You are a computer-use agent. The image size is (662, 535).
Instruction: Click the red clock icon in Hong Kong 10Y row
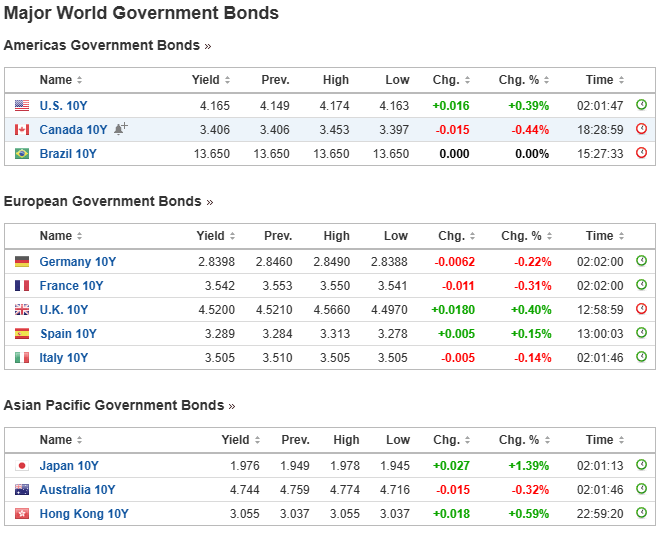tap(642, 513)
